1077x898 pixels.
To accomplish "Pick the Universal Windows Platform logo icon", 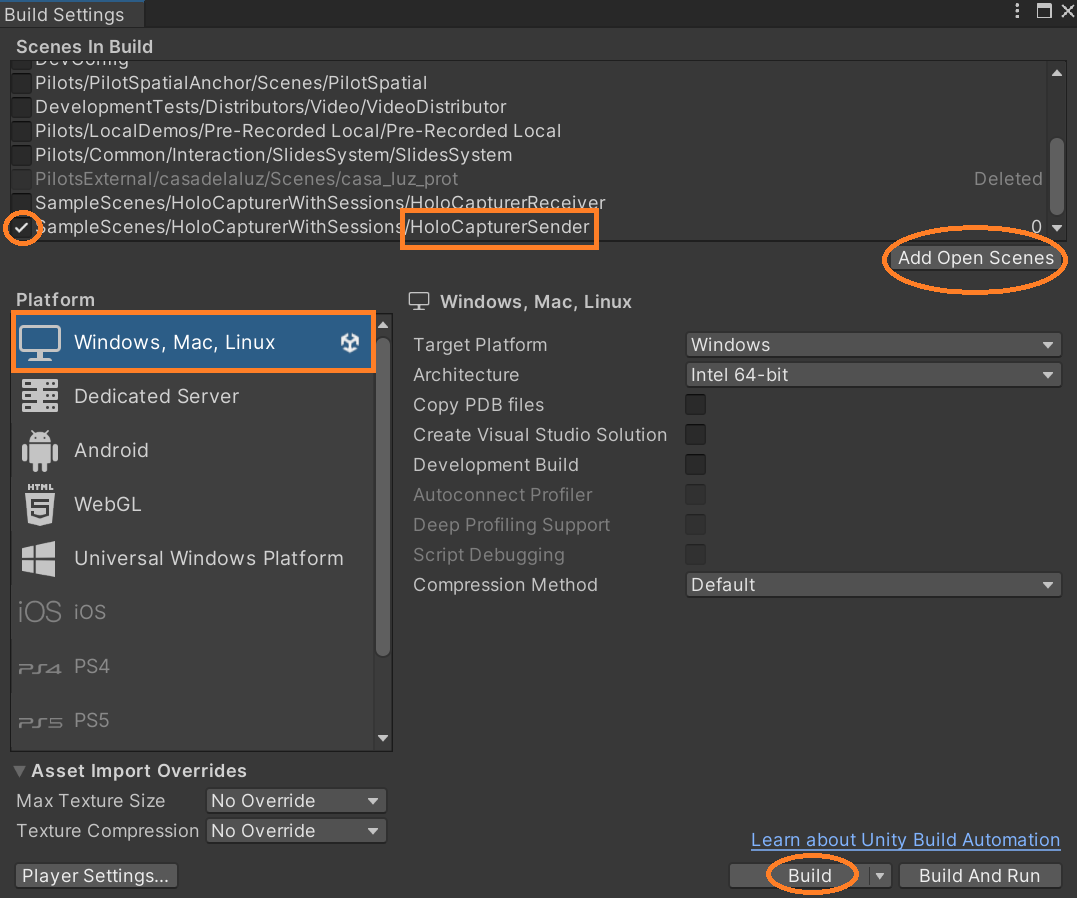I will click(39, 558).
